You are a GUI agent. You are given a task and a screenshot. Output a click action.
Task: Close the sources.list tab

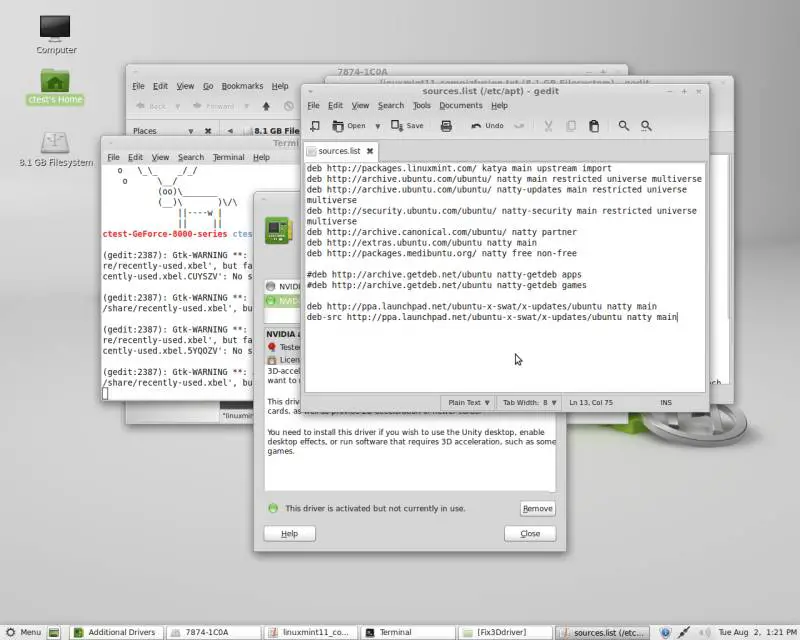pos(370,151)
